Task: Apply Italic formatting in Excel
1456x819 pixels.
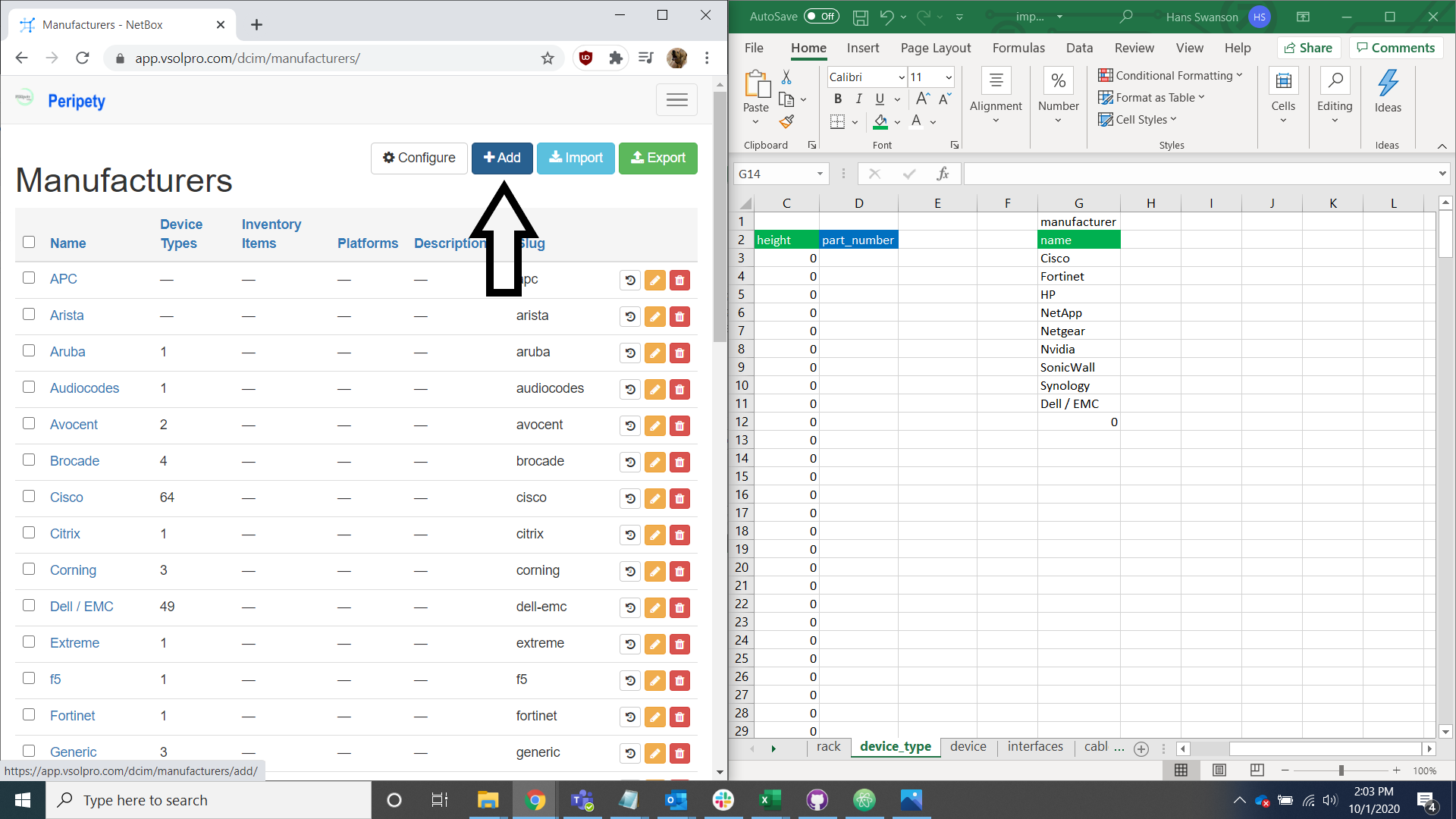Action: pyautogui.click(x=858, y=99)
